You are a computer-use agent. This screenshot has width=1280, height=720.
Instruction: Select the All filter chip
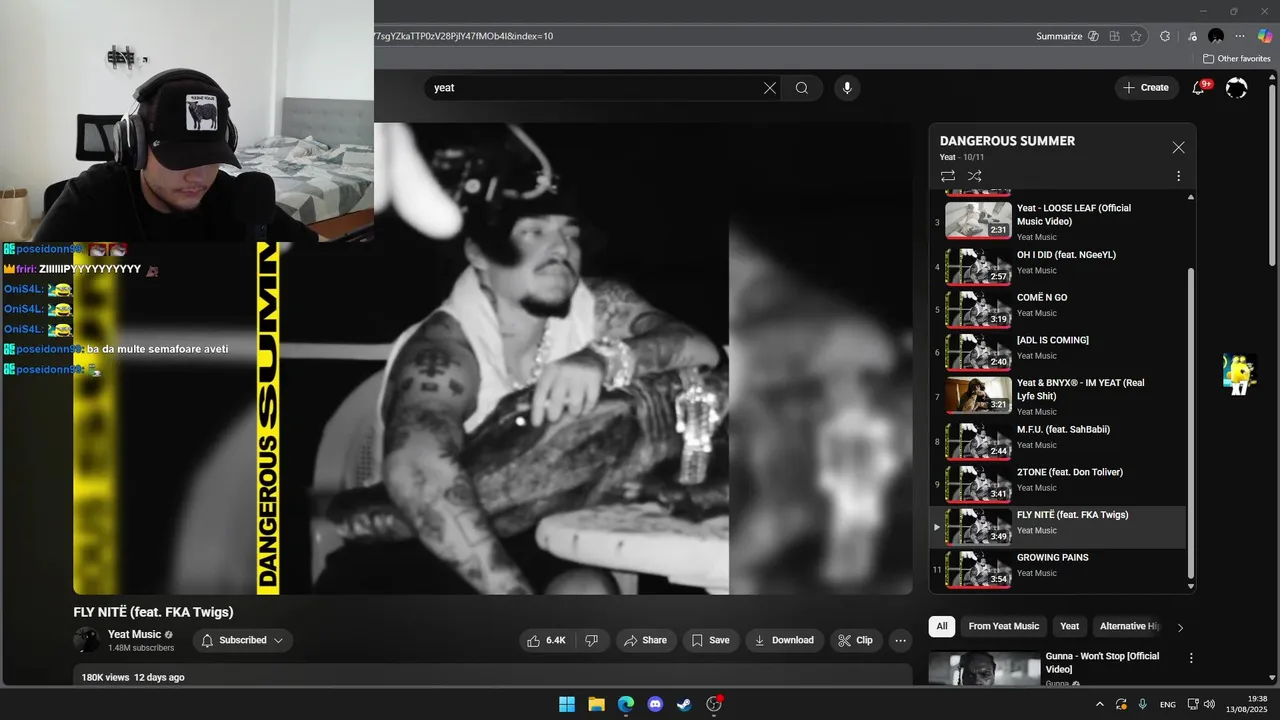(942, 626)
